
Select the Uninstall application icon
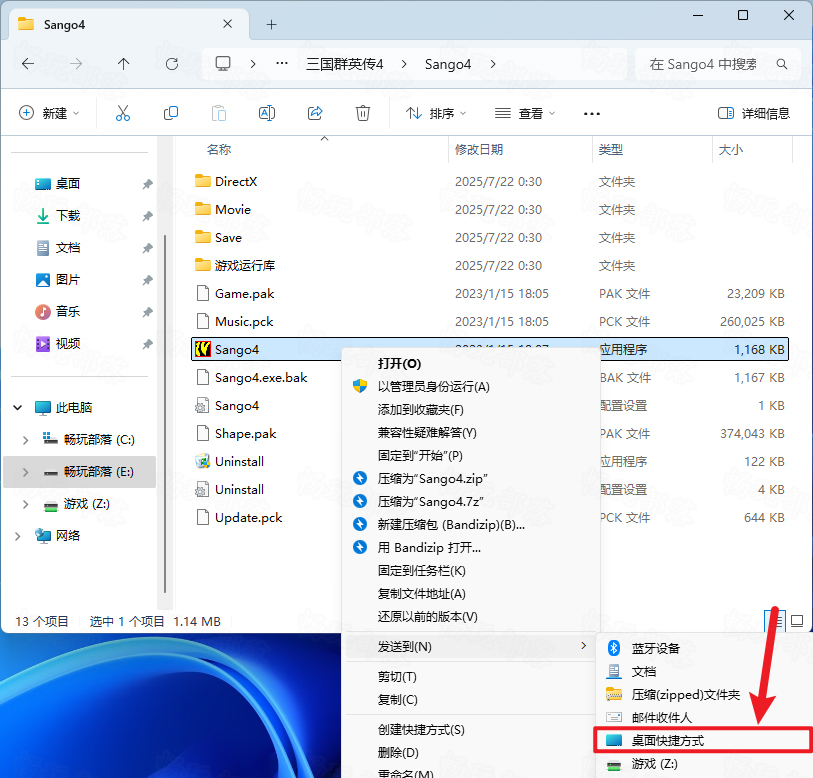pos(202,461)
